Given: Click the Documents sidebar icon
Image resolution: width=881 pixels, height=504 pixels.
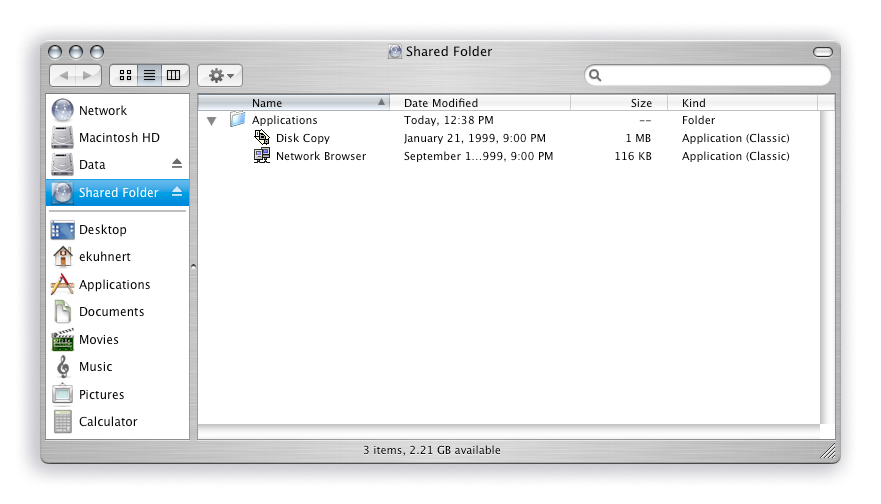Looking at the screenshot, I should [x=62, y=311].
